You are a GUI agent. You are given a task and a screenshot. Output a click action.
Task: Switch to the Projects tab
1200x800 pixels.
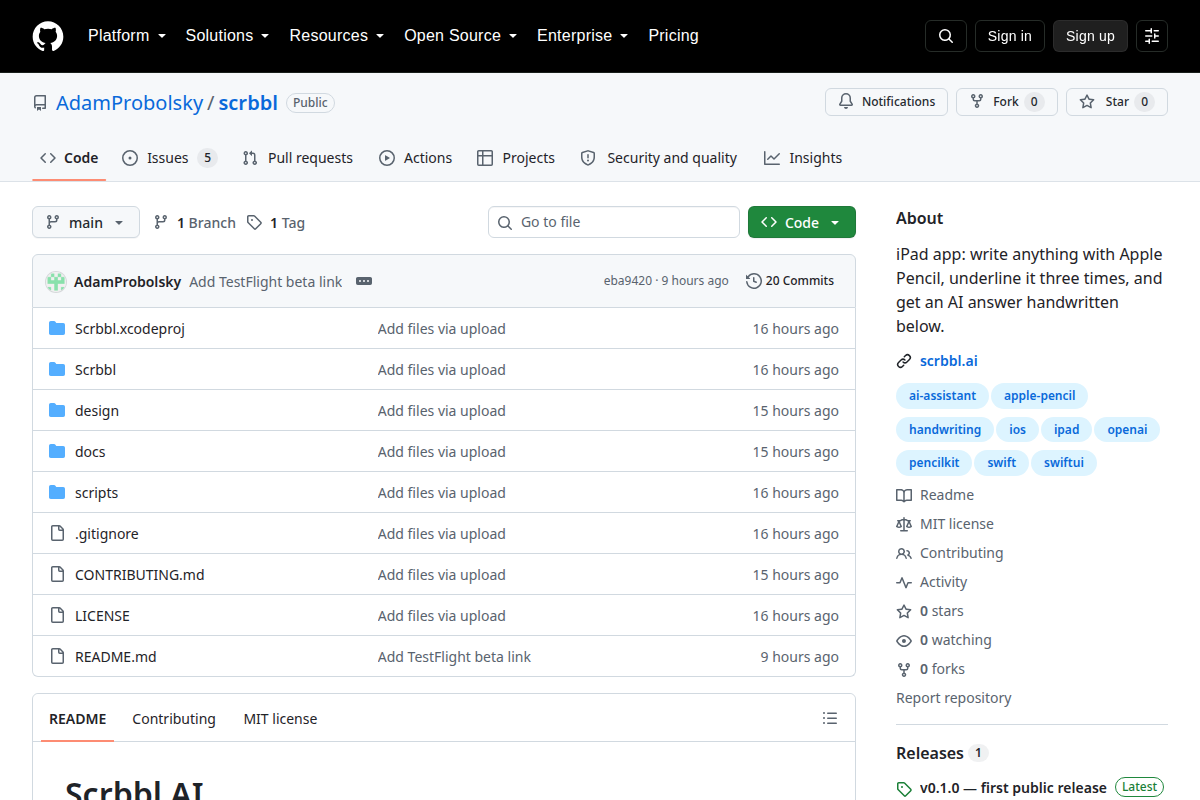point(516,158)
